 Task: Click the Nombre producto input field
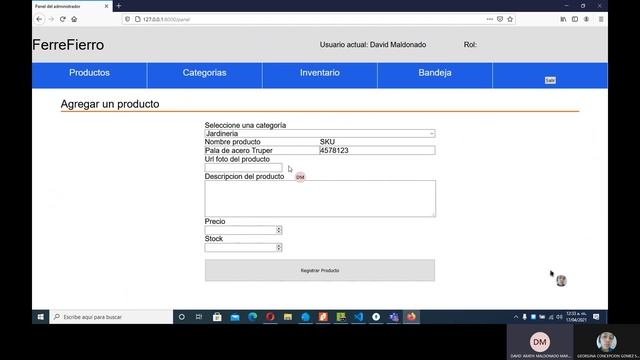[262, 151]
